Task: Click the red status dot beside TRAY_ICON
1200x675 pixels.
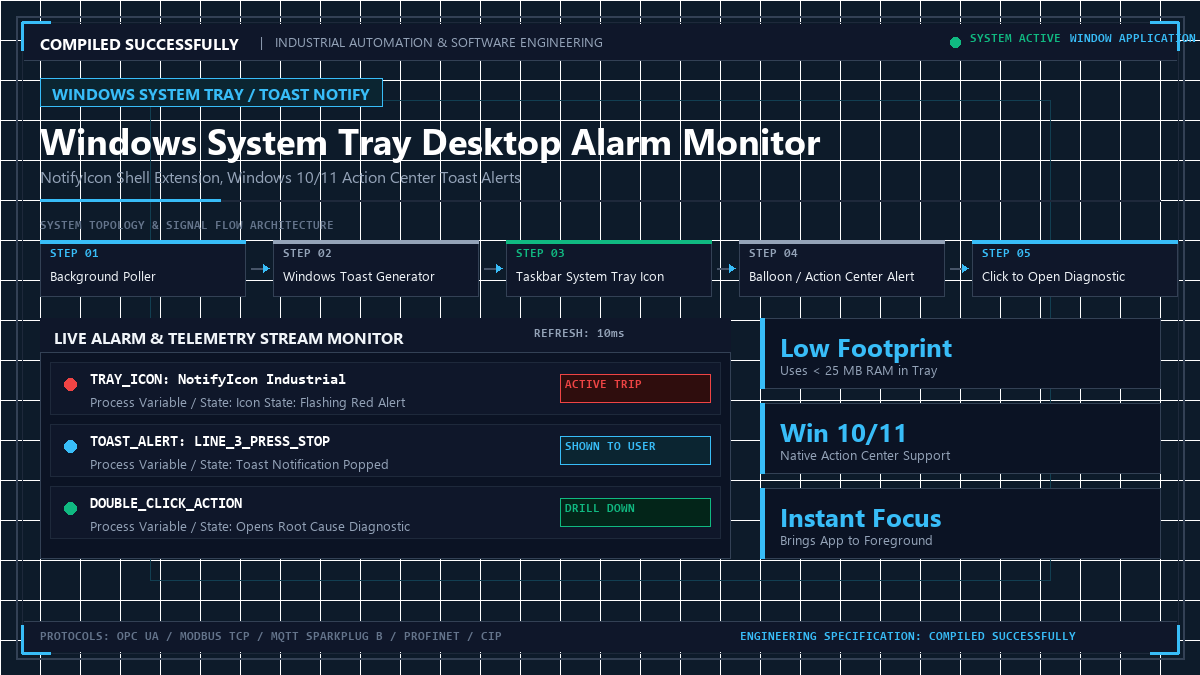Action: [70, 385]
